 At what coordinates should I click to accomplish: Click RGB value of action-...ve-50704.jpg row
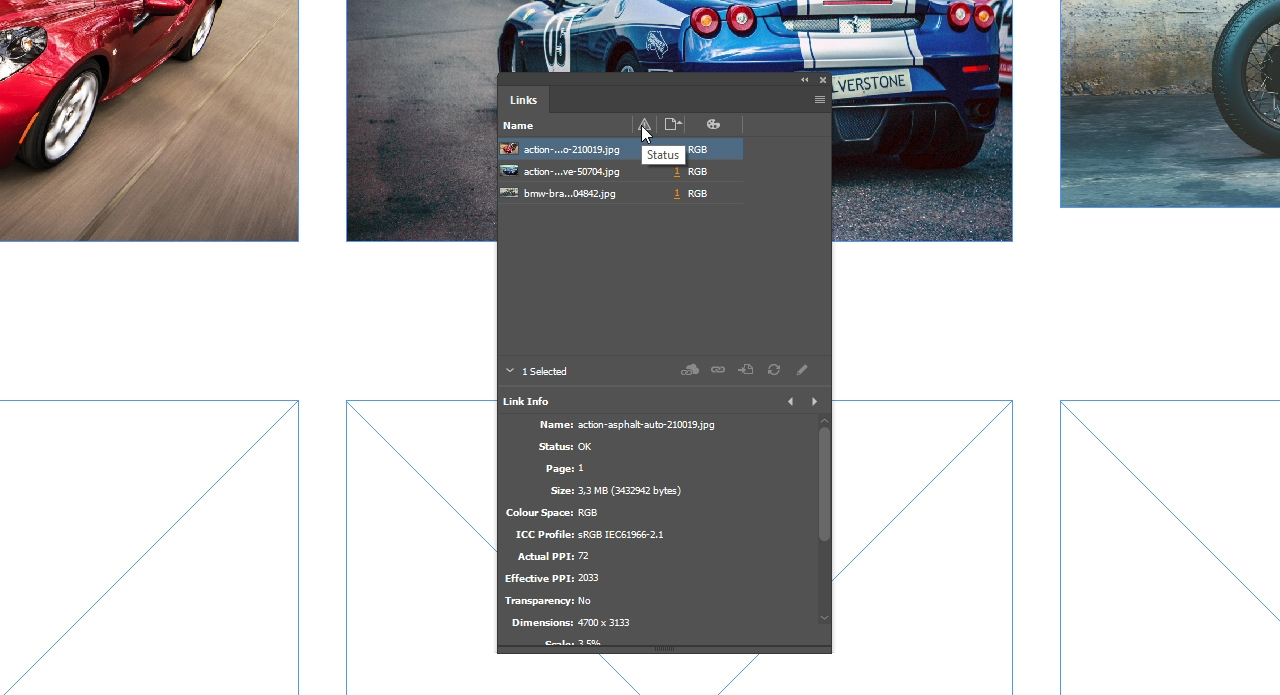pyautogui.click(x=697, y=171)
